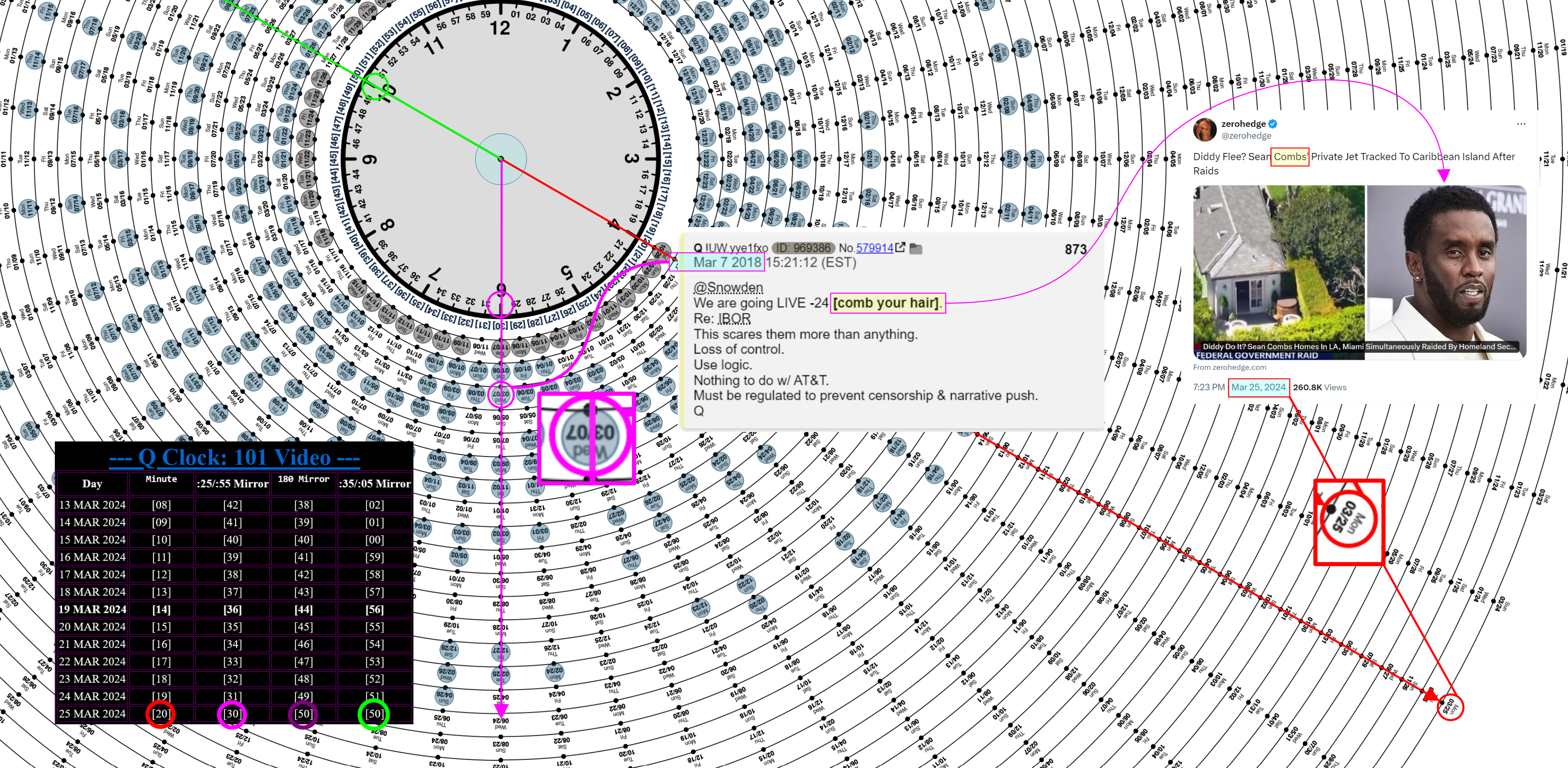Select the 22 MAR 2024 row label

point(92,661)
